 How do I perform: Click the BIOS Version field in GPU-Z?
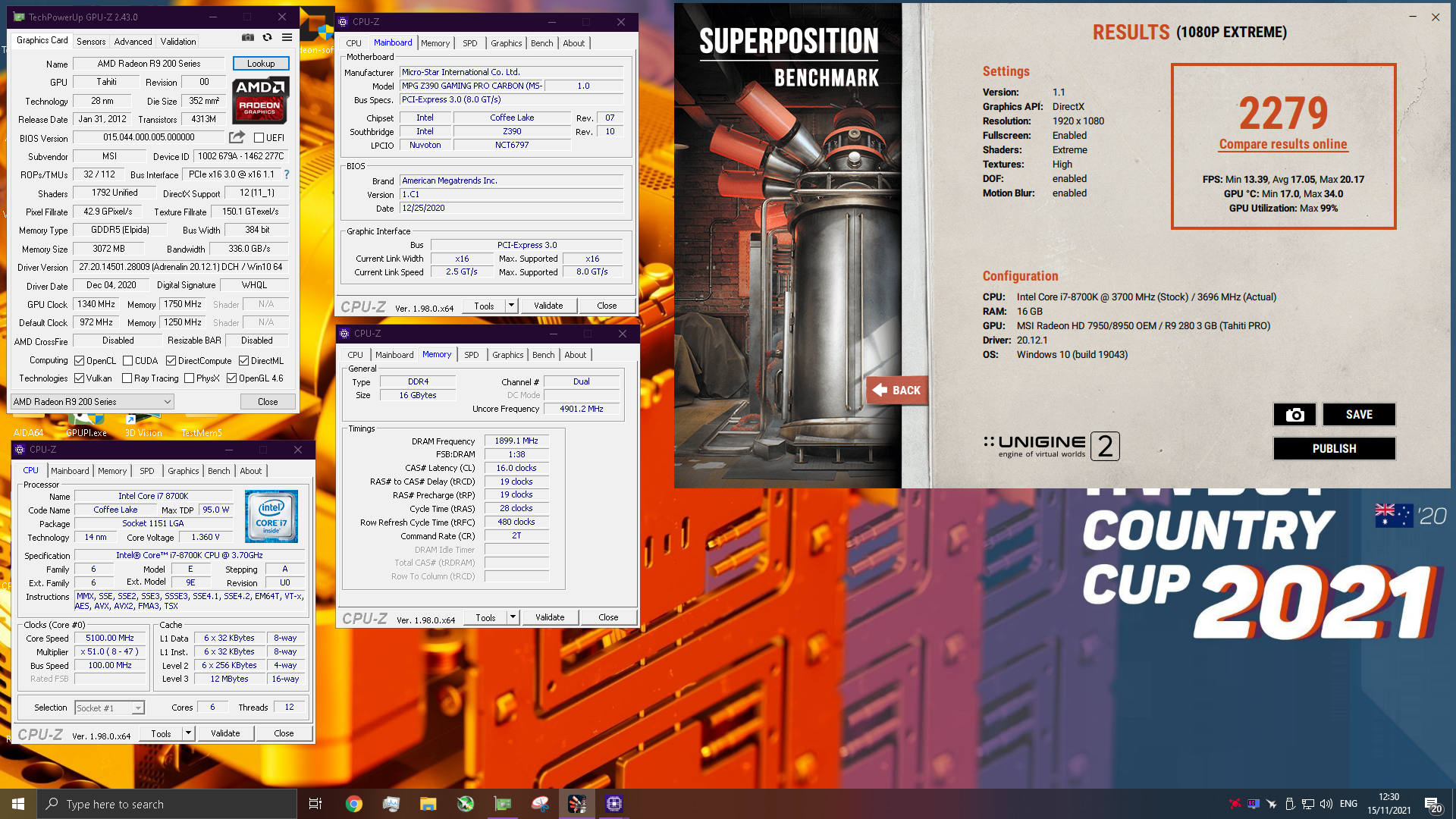click(x=149, y=137)
